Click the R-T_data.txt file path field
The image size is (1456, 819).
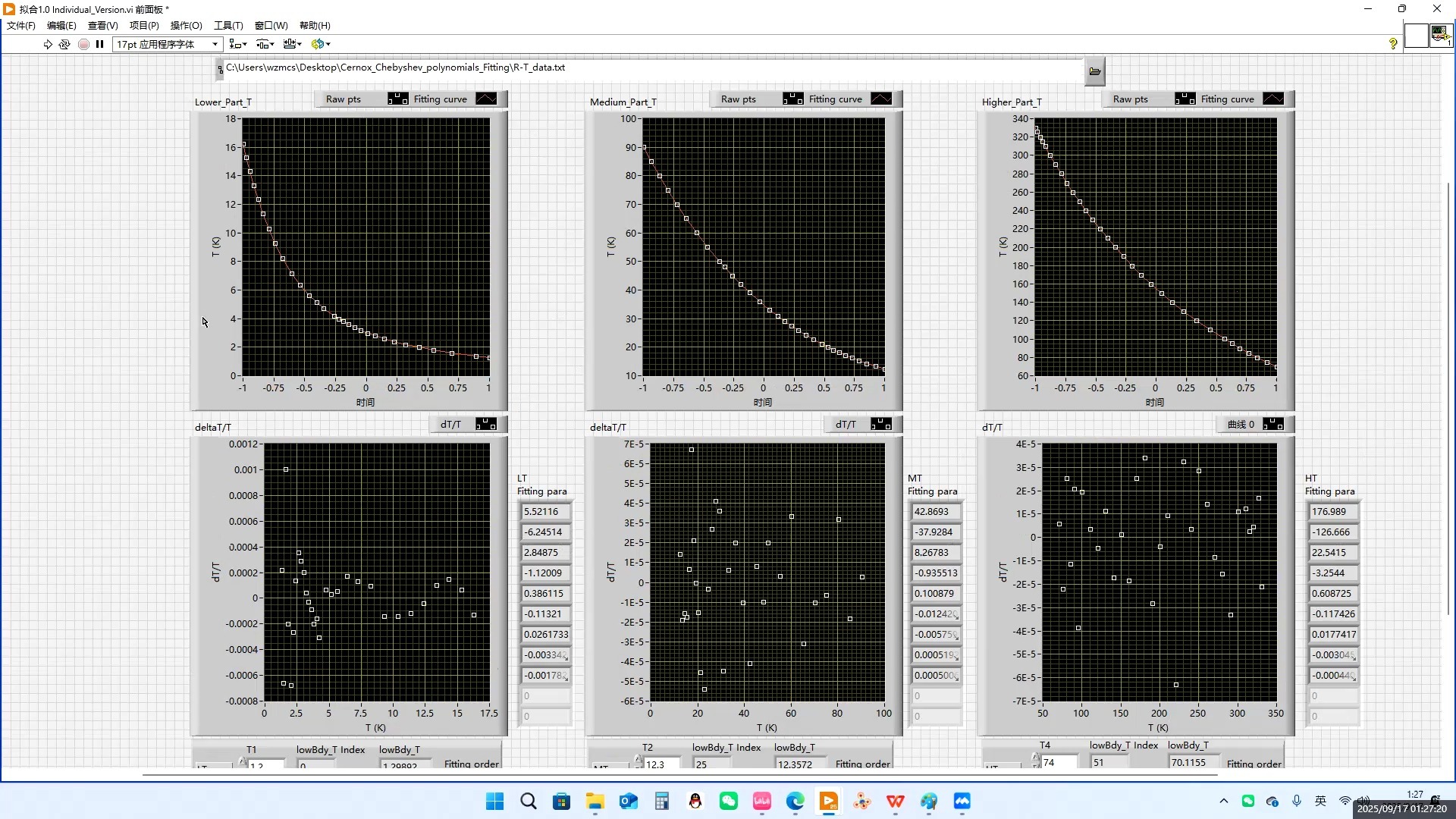(652, 67)
